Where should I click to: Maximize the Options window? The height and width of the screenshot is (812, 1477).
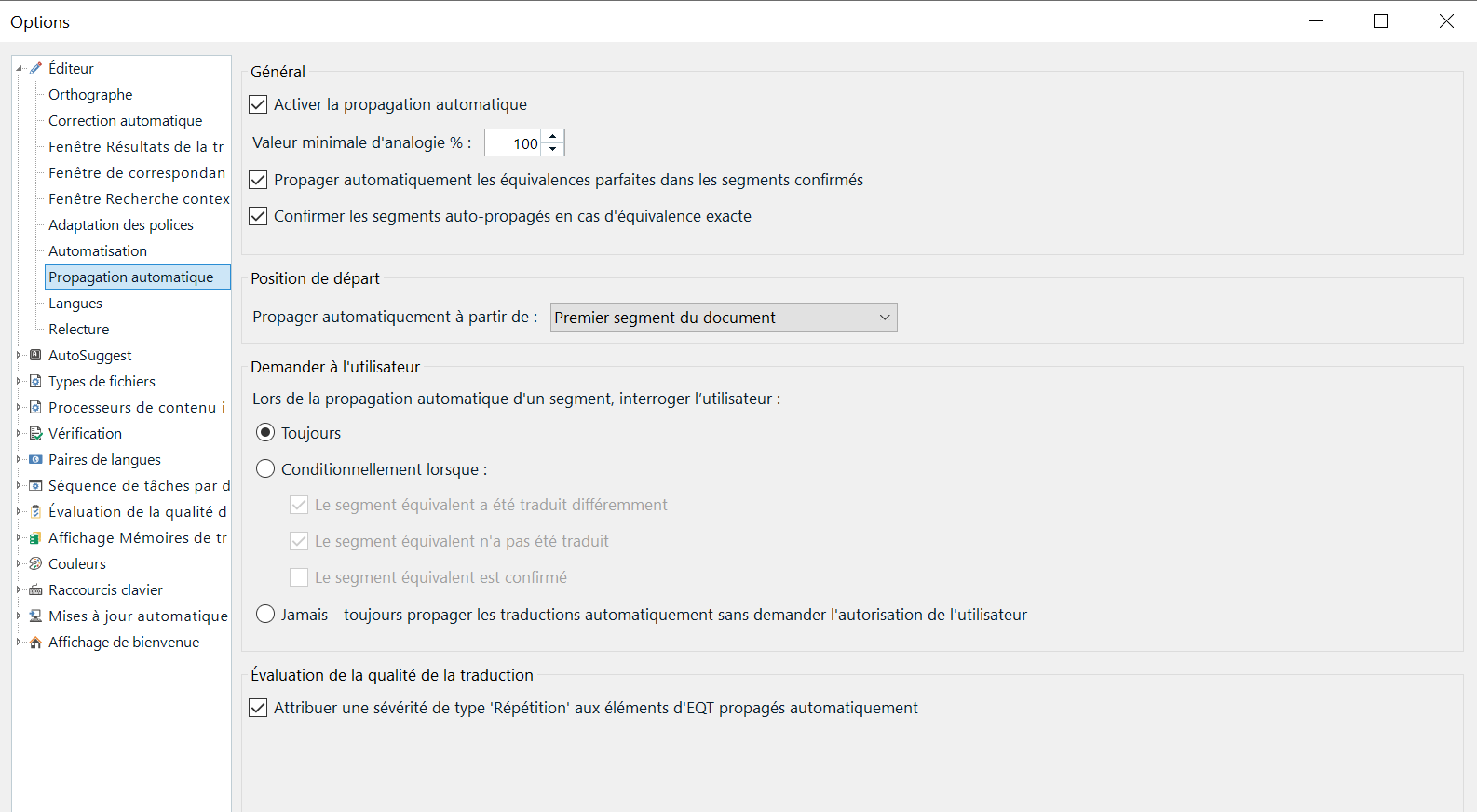(1381, 21)
